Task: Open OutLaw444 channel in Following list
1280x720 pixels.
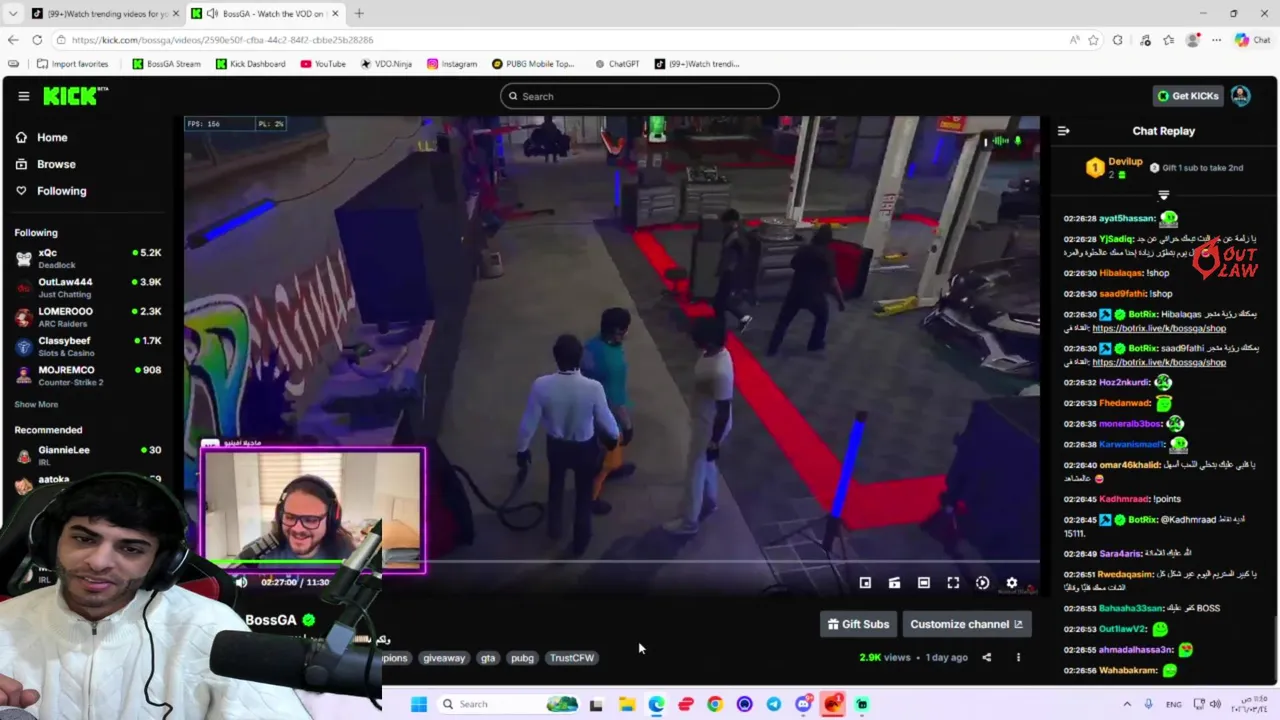Action: coord(88,287)
